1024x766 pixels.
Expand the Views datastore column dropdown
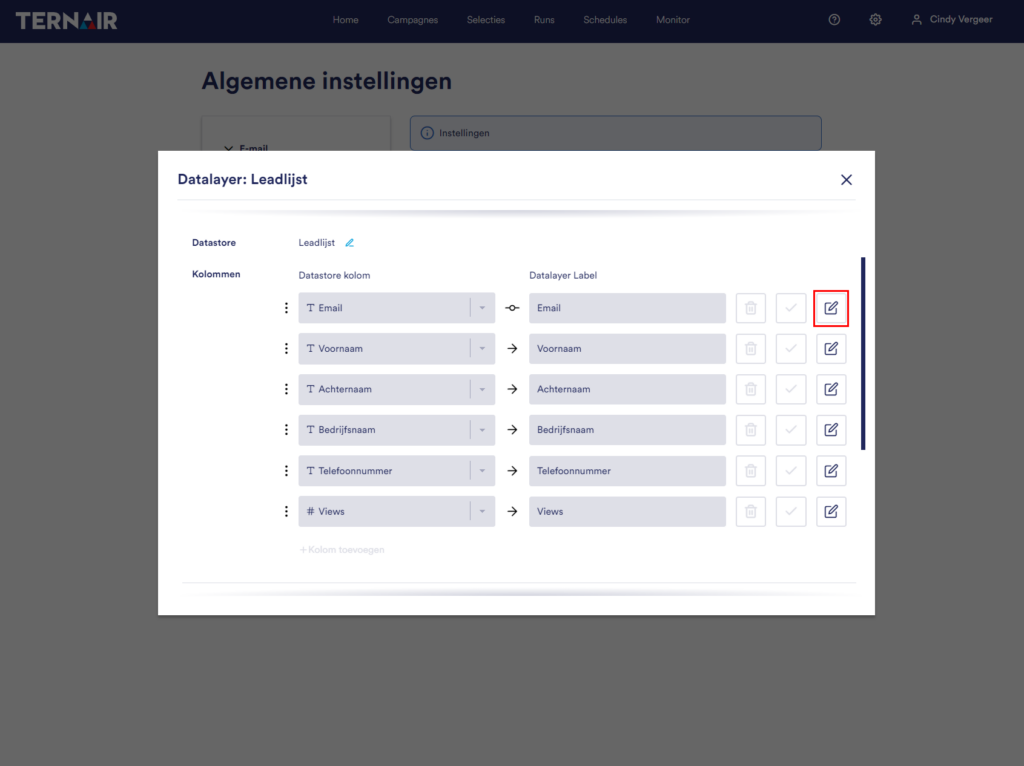click(482, 511)
